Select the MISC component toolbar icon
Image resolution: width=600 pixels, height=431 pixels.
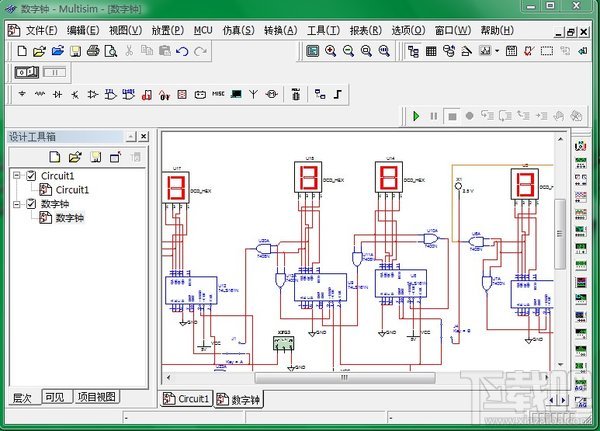point(219,95)
